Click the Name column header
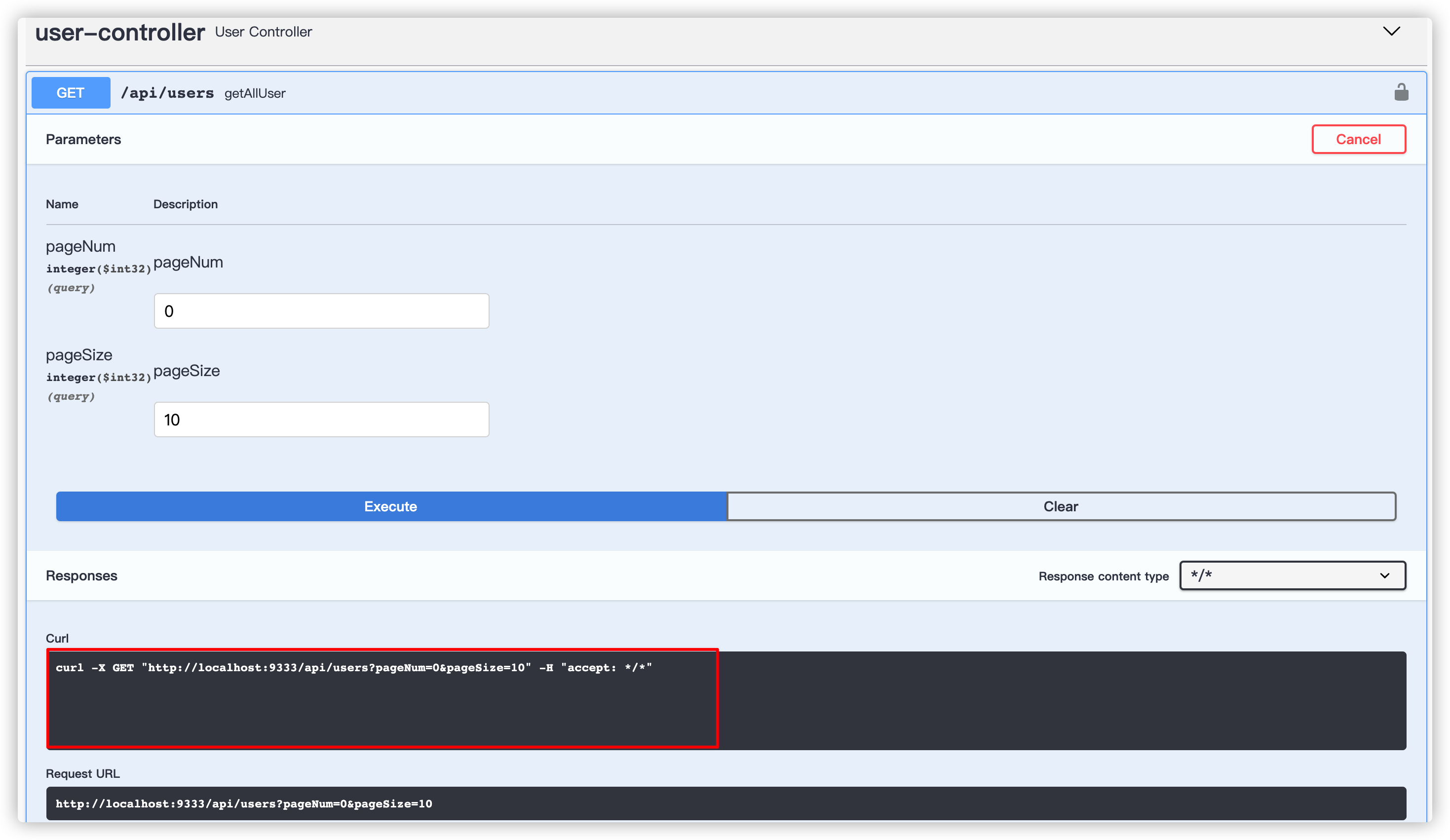The width and height of the screenshot is (1450, 840). (62, 204)
